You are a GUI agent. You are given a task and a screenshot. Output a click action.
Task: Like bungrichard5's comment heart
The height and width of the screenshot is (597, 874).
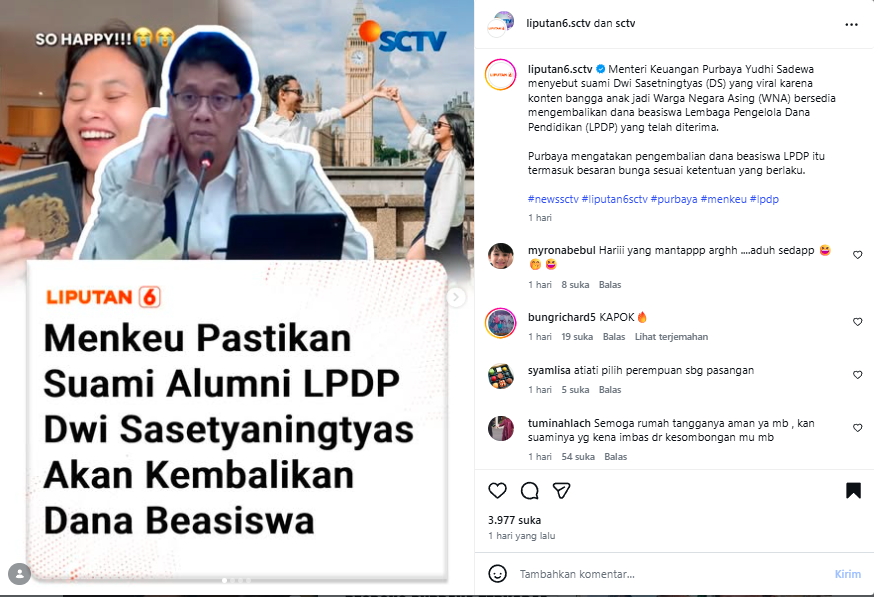click(857, 322)
